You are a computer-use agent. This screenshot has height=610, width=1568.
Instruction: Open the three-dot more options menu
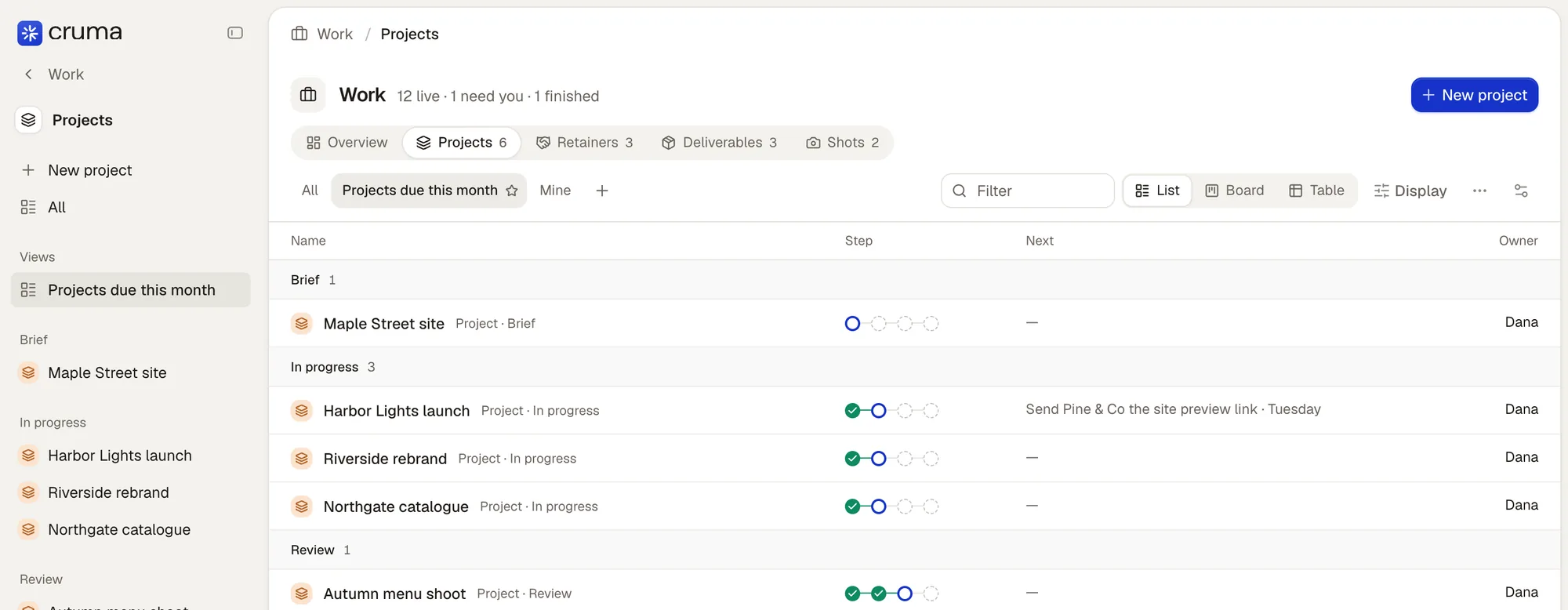coord(1479,191)
